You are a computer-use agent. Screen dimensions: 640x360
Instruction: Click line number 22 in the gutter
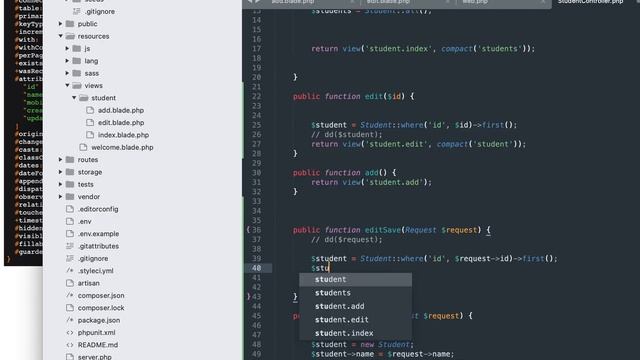(x=256, y=96)
